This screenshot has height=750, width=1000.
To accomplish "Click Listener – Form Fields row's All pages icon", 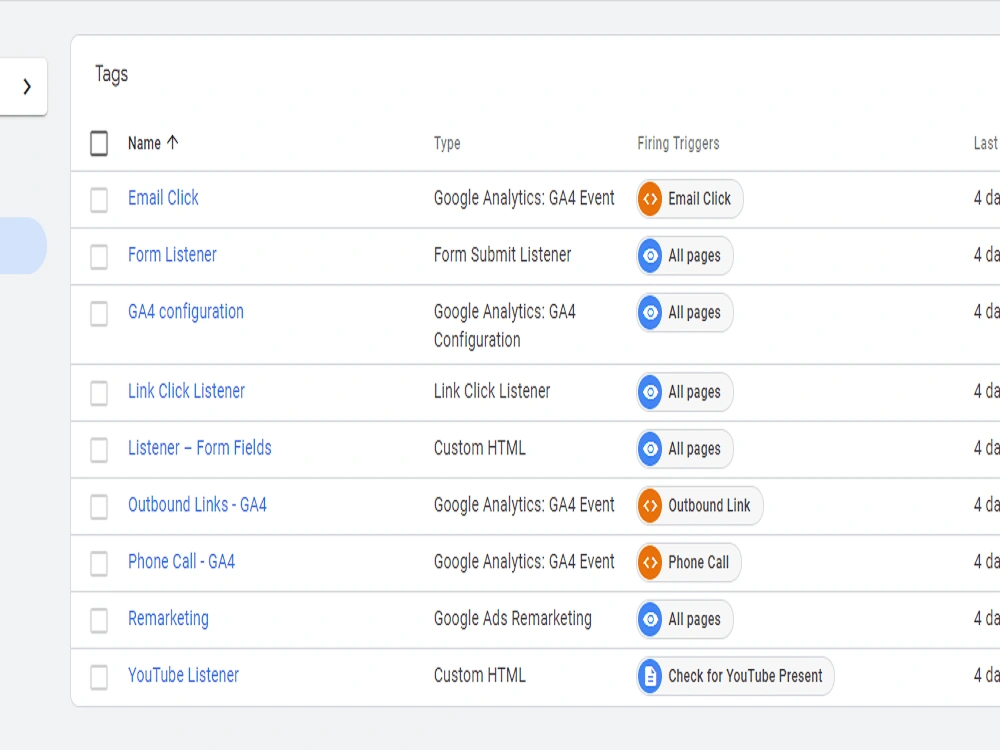I will pos(650,449).
